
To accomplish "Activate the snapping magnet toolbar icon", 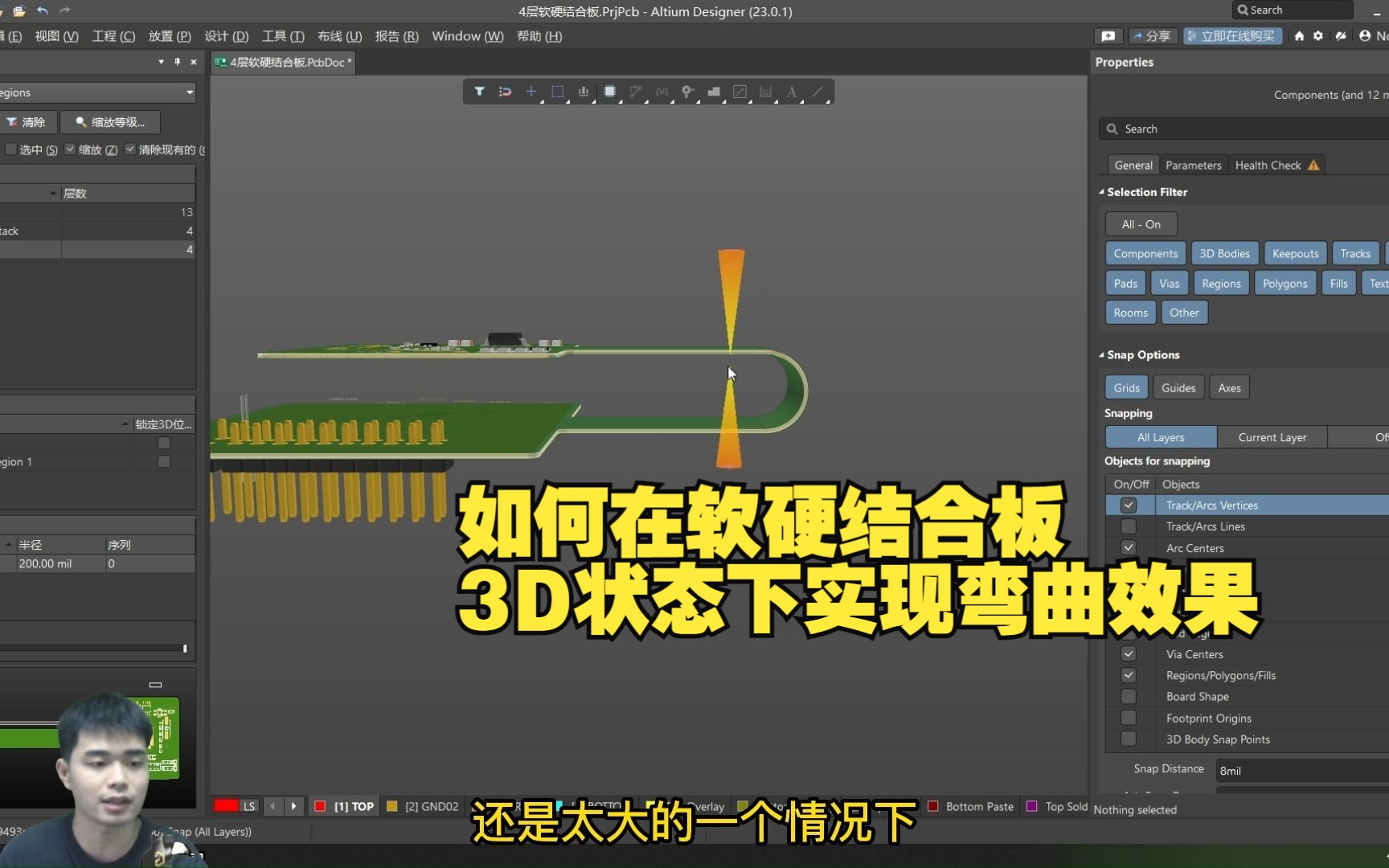I will pyautogui.click(x=505, y=92).
